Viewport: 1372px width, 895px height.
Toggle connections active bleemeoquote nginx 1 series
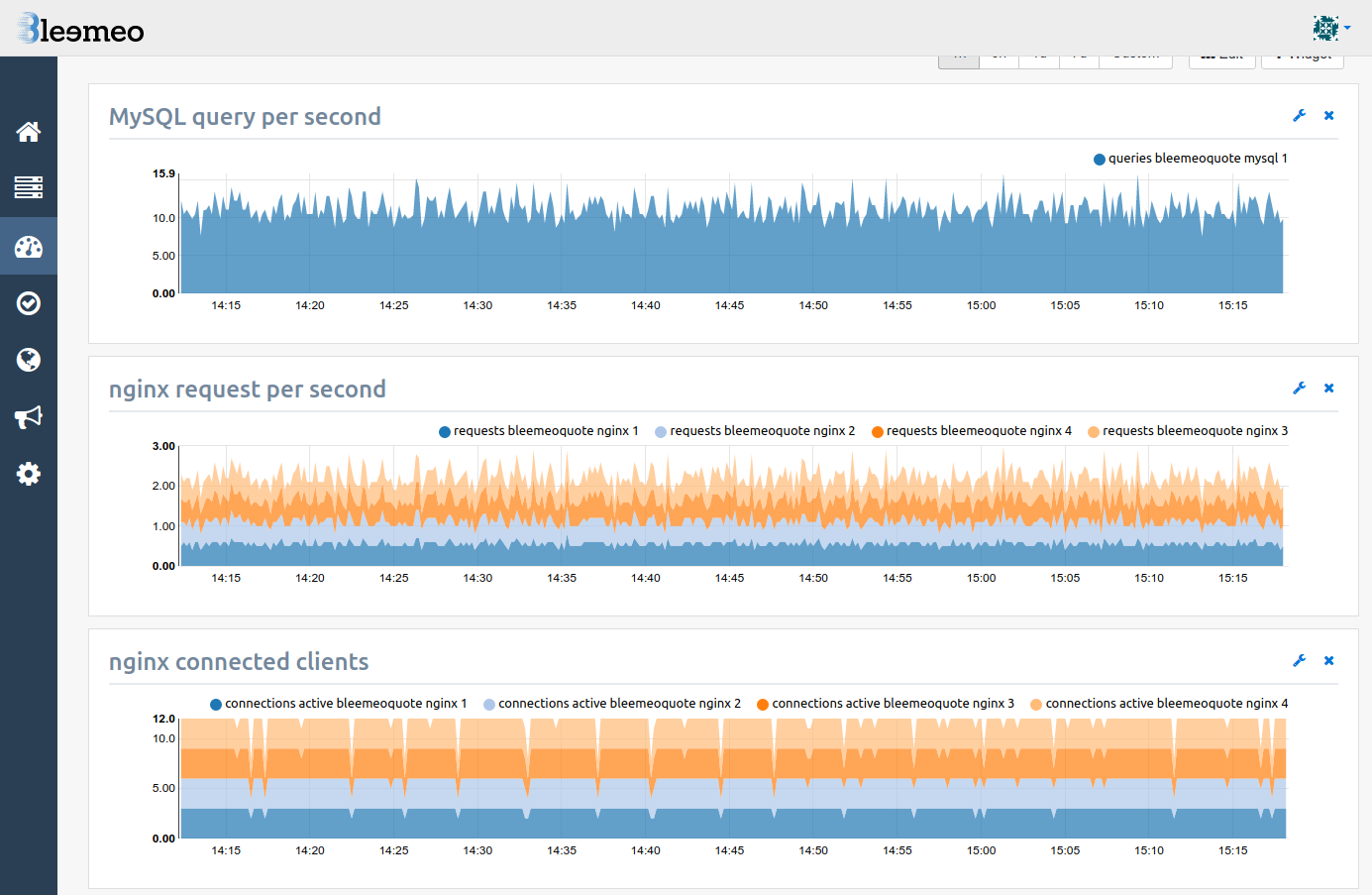(x=338, y=704)
